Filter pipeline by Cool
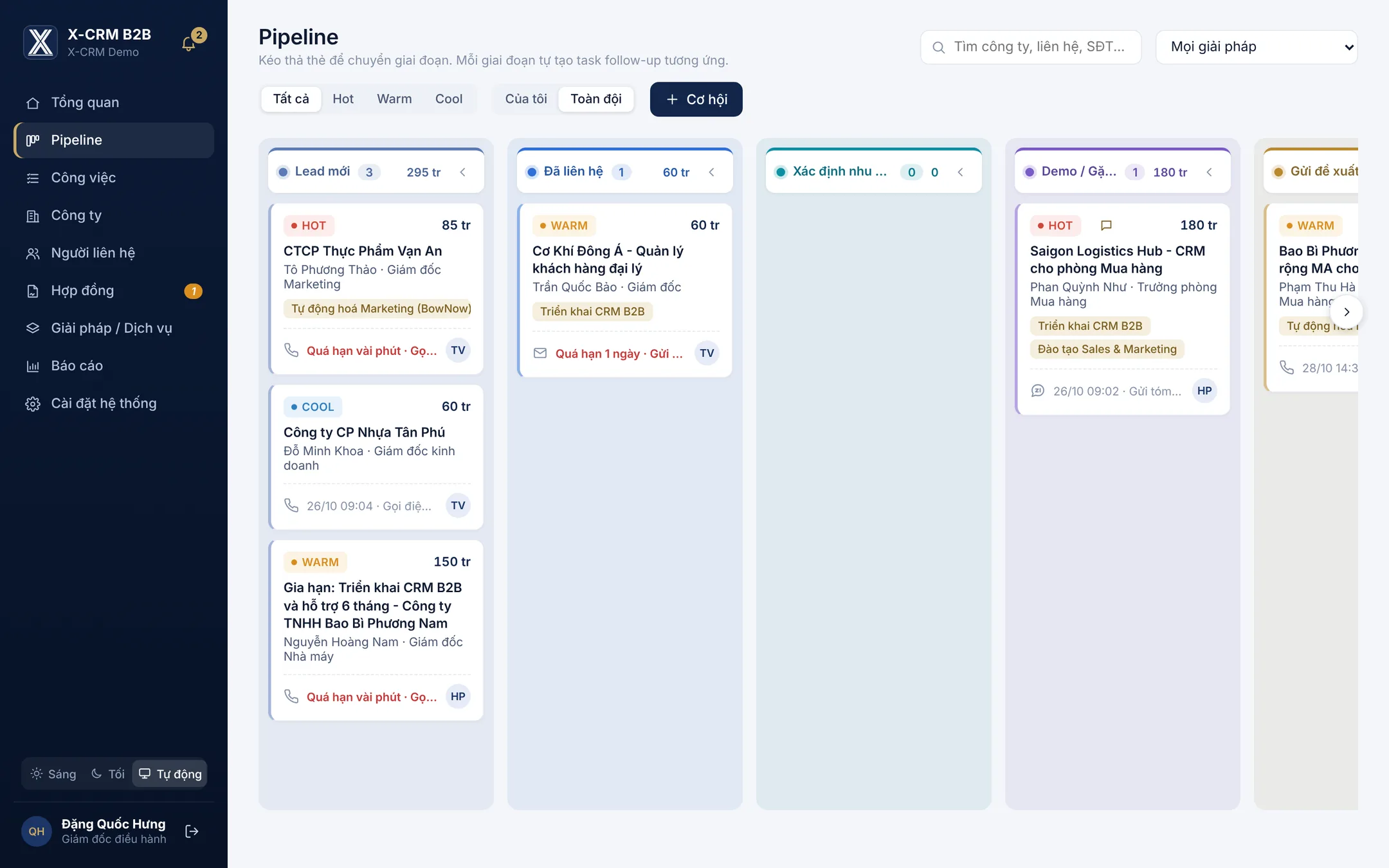The width and height of the screenshot is (1389, 868). click(449, 99)
